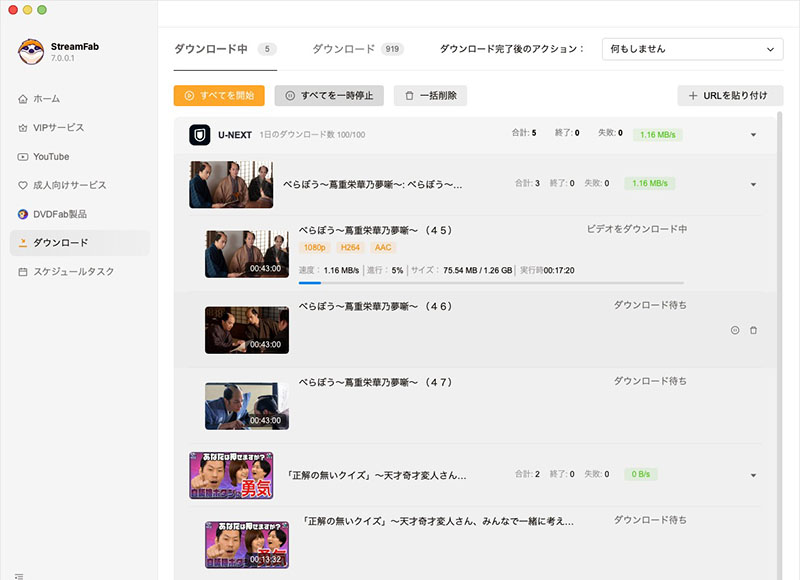Pause episode 46 with its pause icon
Viewport: 800px width, 580px height.
(x=735, y=330)
